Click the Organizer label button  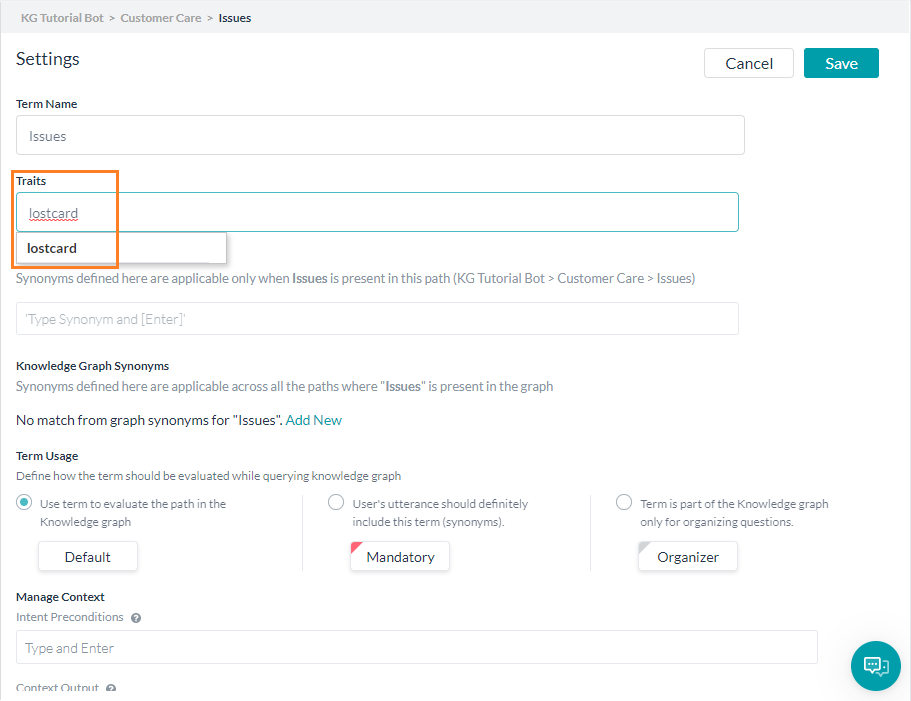[688, 557]
